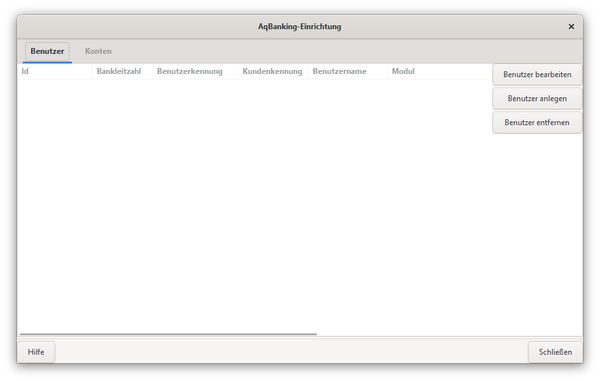Sort by the Benutzername column header
This screenshot has width=600, height=382.
tap(348, 72)
